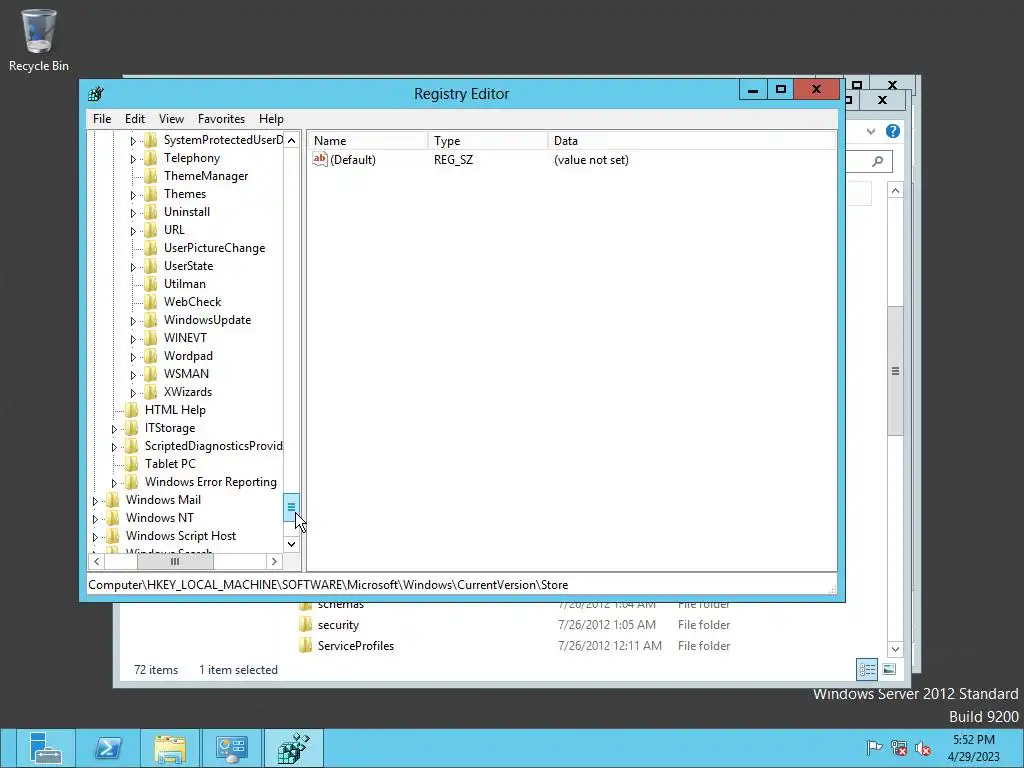Open the Edit menu
Screen dimensions: 1024x768
(x=135, y=119)
